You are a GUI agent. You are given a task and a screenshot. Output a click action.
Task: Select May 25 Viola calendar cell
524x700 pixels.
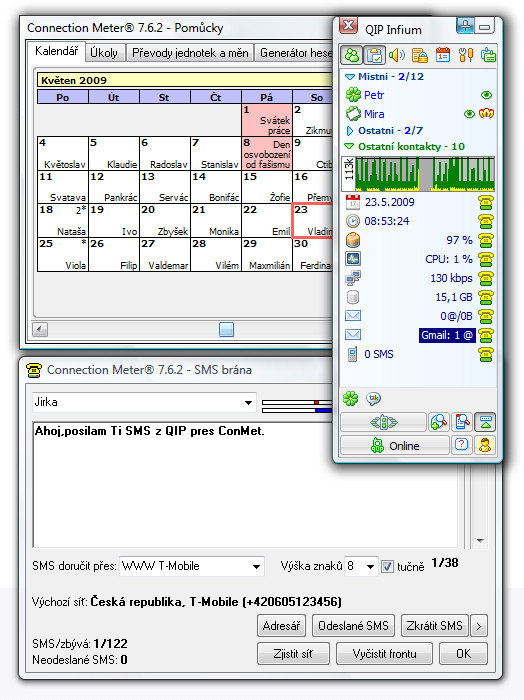click(62, 254)
